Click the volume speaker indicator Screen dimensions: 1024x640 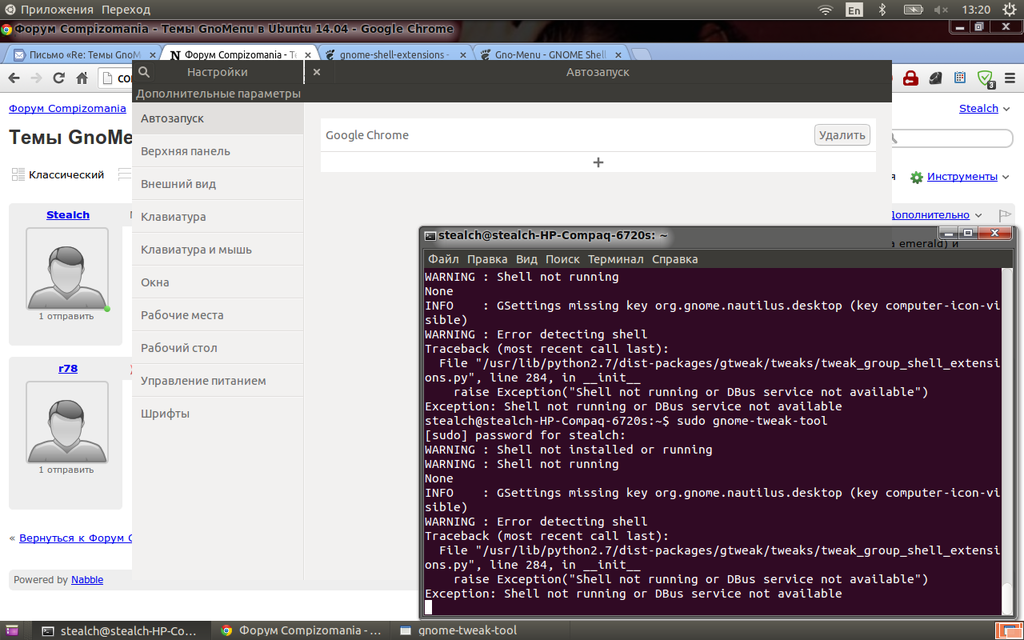coord(939,9)
